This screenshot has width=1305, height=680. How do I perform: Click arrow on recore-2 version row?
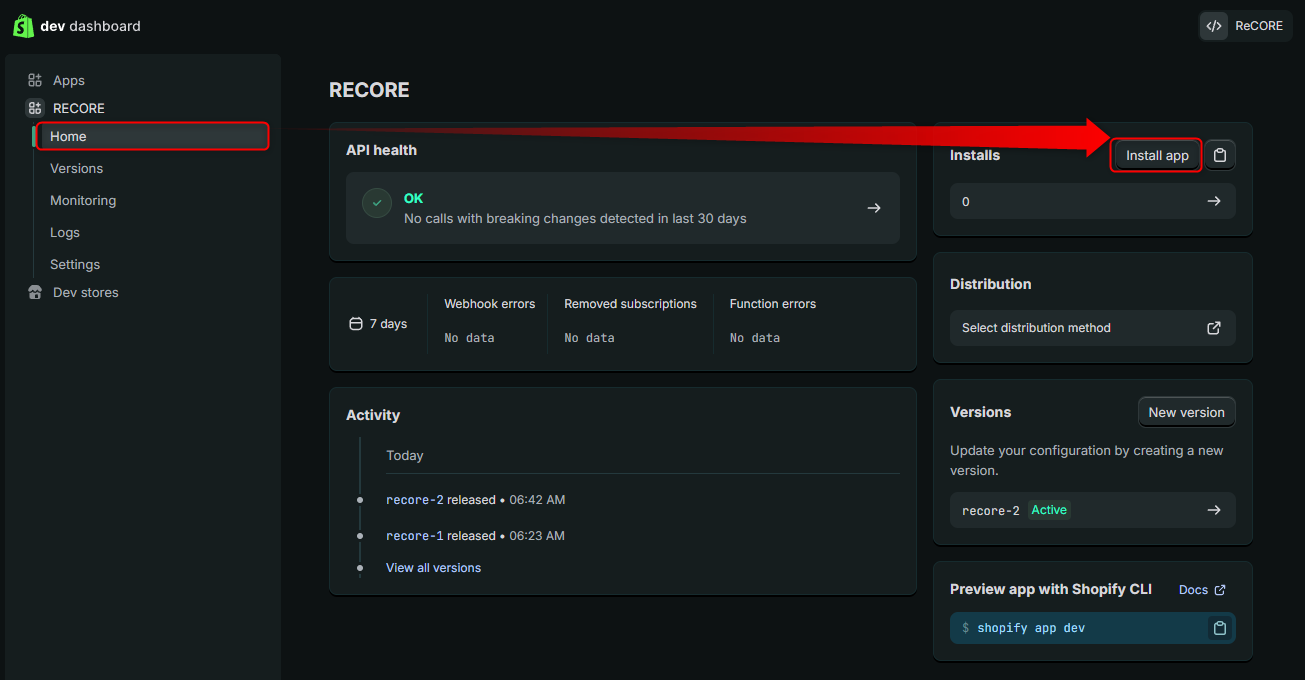click(x=1214, y=510)
